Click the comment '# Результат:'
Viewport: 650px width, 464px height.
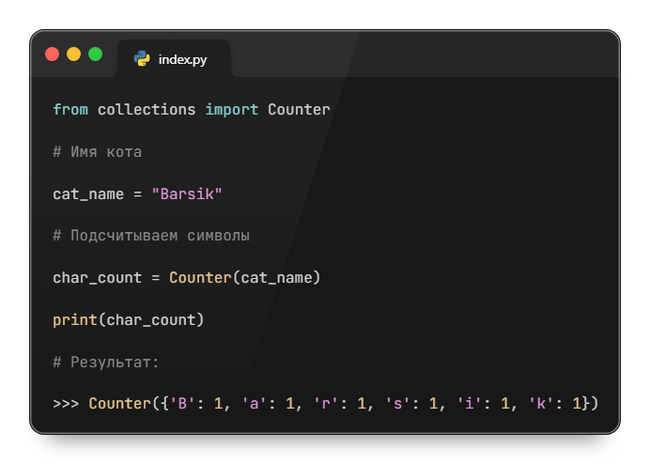(106, 361)
